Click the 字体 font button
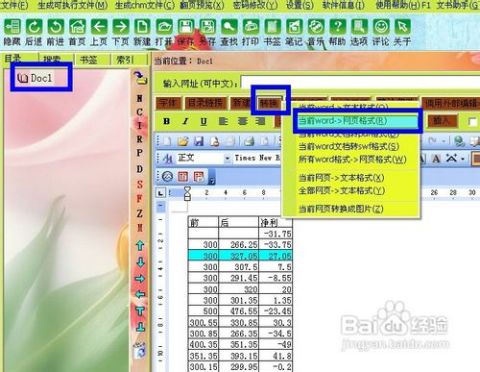 (x=168, y=103)
